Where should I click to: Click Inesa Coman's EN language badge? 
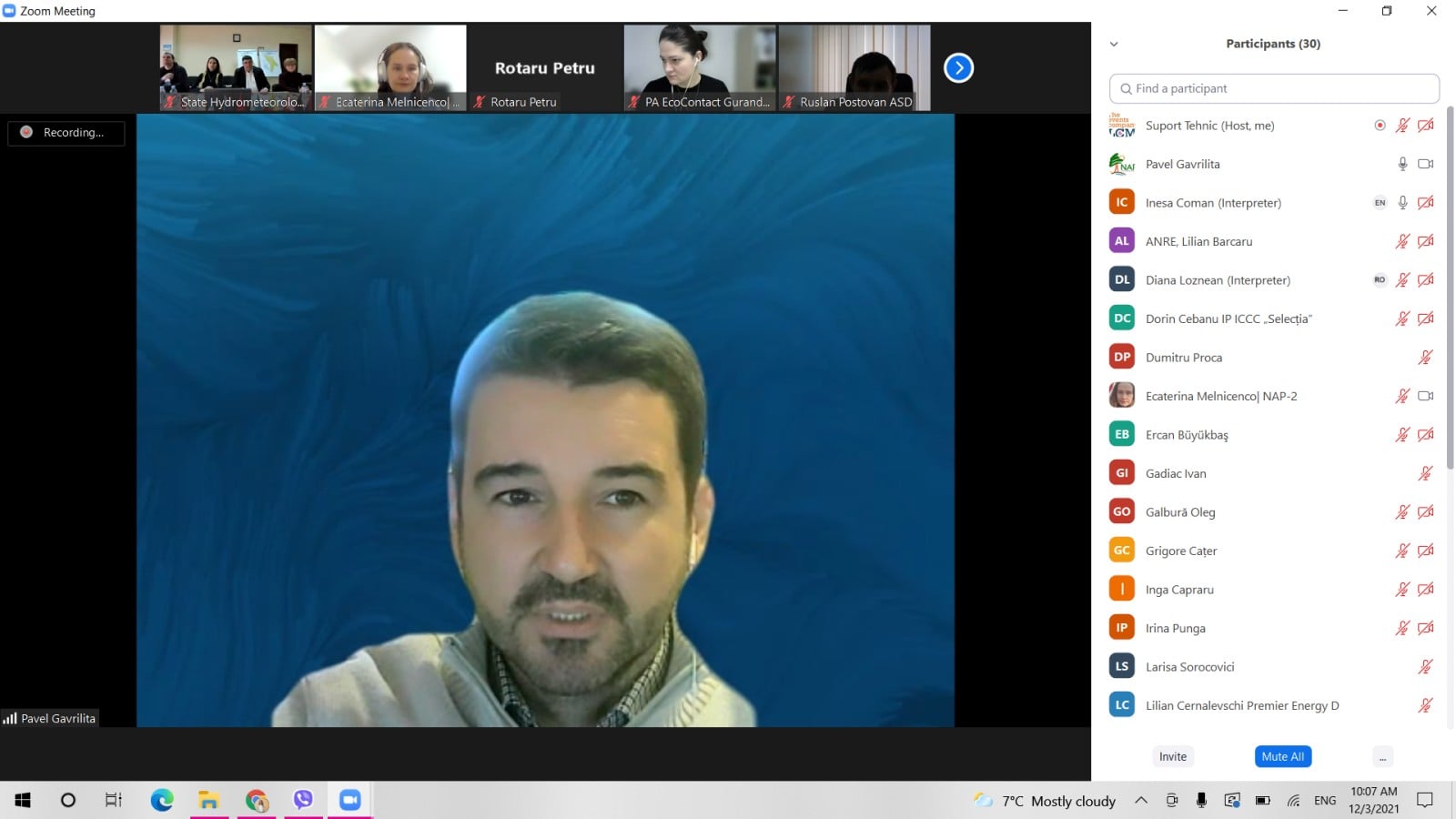[x=1380, y=203]
